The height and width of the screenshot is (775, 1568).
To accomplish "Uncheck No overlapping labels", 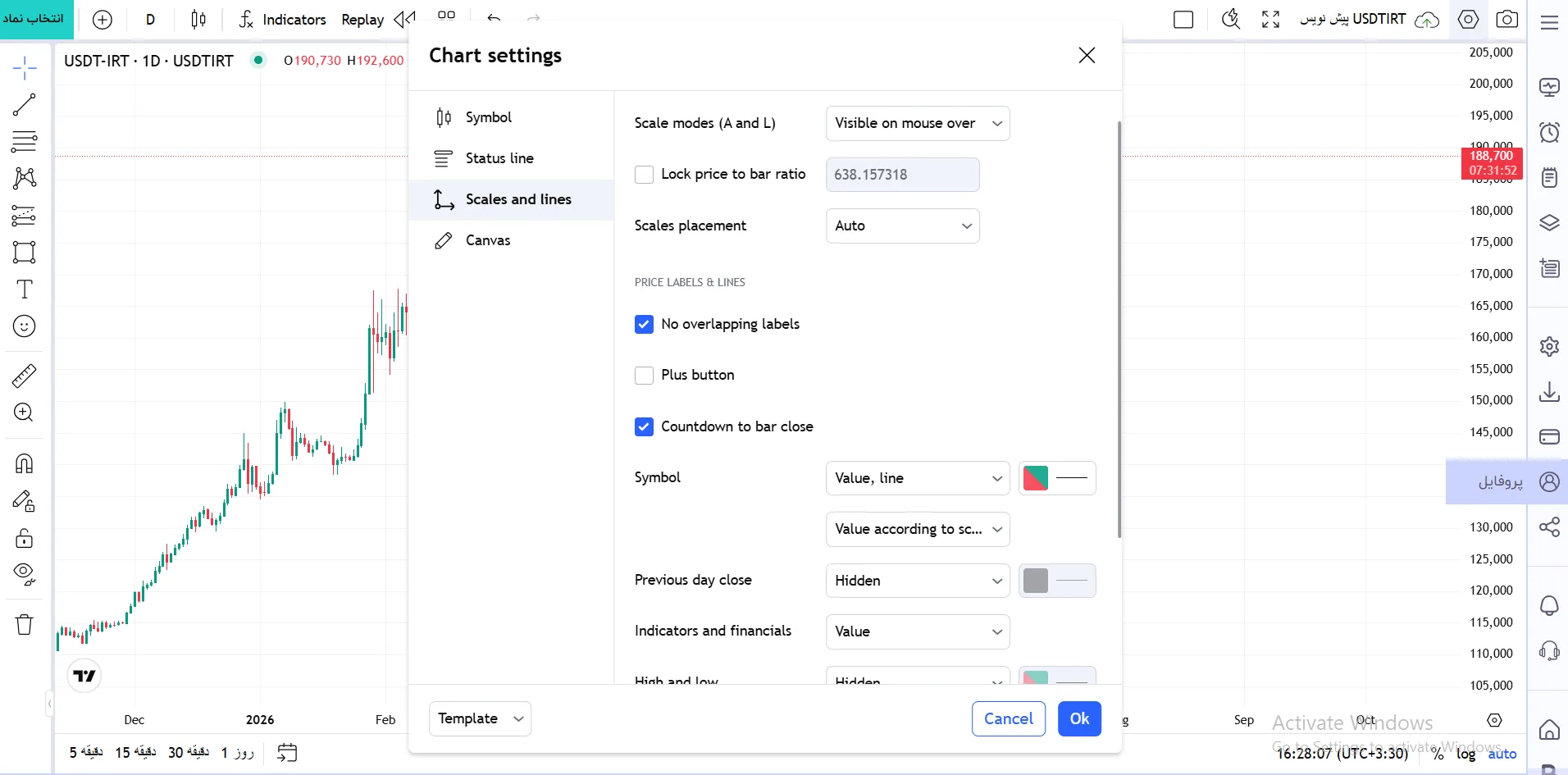I will [644, 324].
